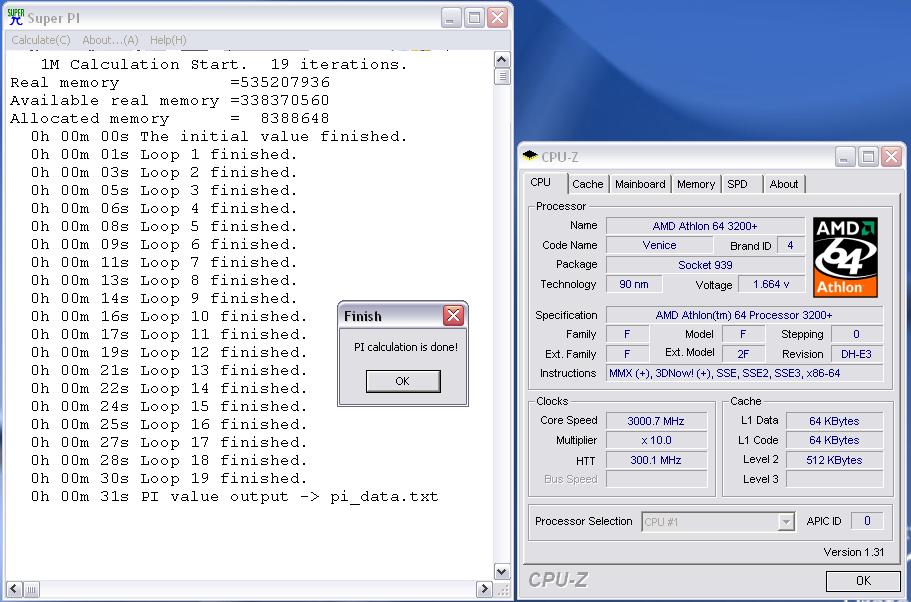This screenshot has width=911, height=602.
Task: Click the APIC ID value 0
Action: [x=867, y=521]
